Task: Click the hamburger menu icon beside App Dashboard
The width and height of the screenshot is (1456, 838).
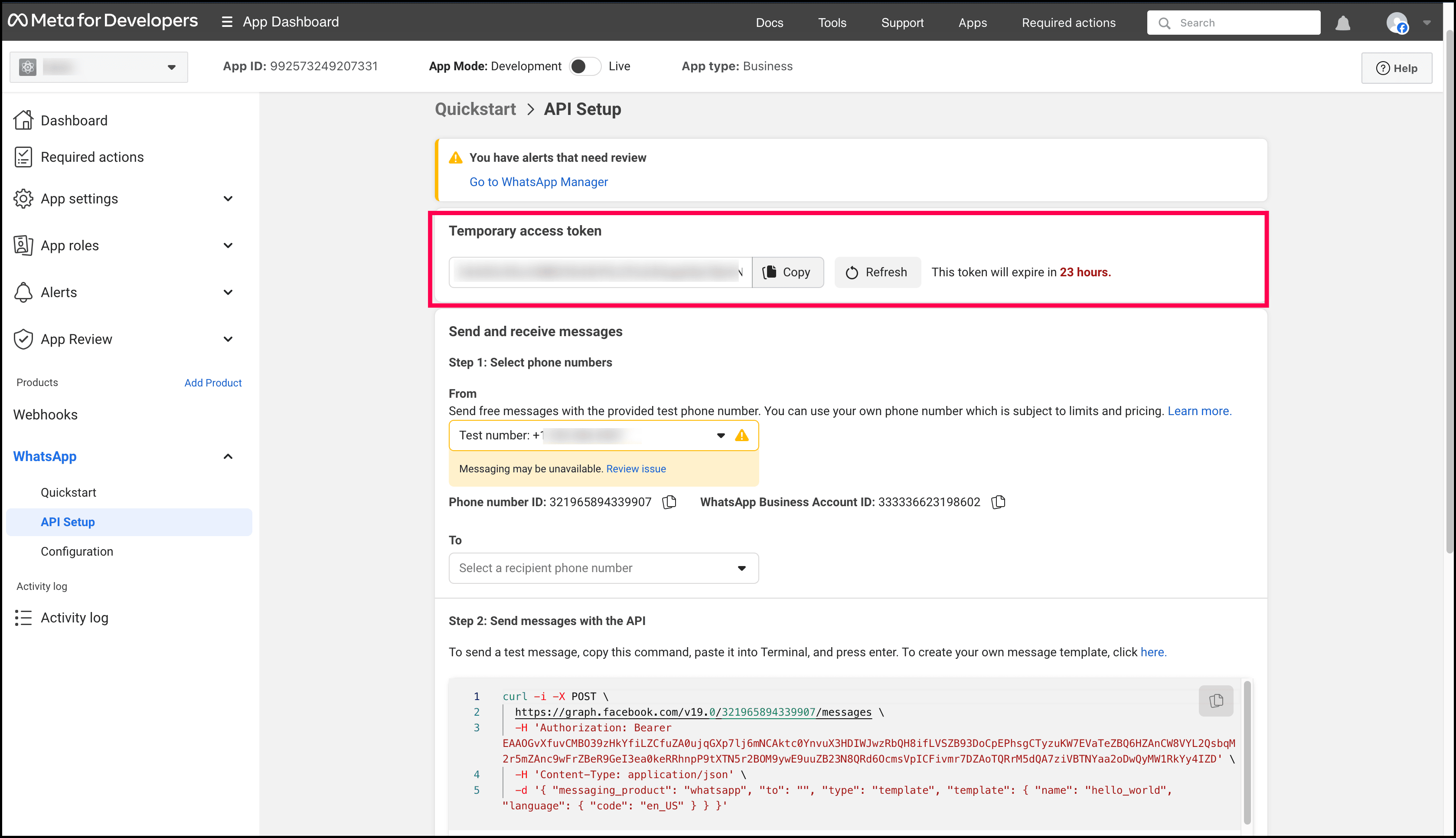Action: (227, 22)
